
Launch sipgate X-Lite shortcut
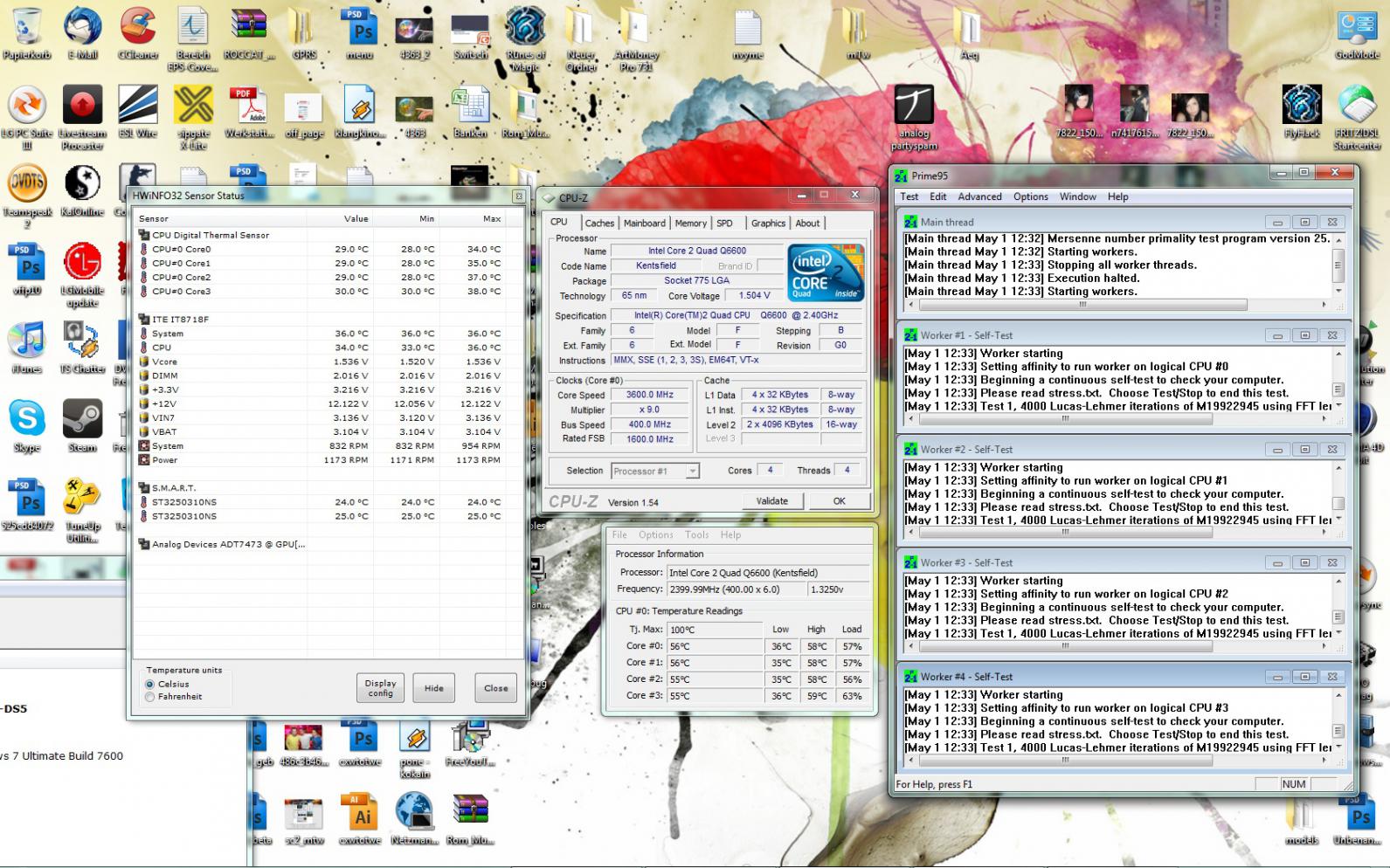pos(193,117)
